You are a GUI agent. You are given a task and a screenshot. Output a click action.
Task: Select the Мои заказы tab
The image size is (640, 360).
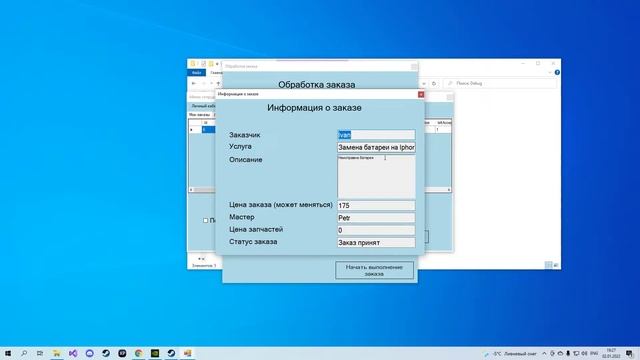point(199,115)
